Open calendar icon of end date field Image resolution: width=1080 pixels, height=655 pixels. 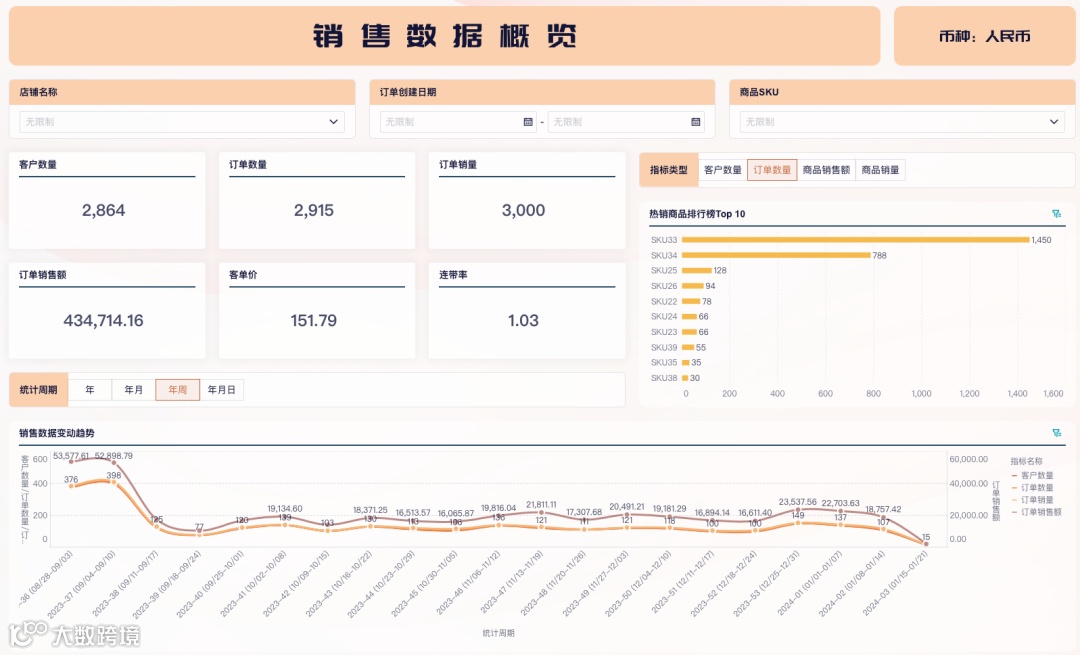[x=696, y=122]
